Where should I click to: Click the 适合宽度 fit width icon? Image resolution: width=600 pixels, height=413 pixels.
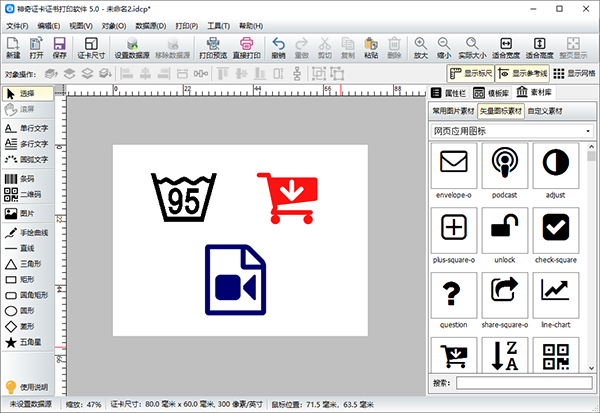pyautogui.click(x=506, y=48)
